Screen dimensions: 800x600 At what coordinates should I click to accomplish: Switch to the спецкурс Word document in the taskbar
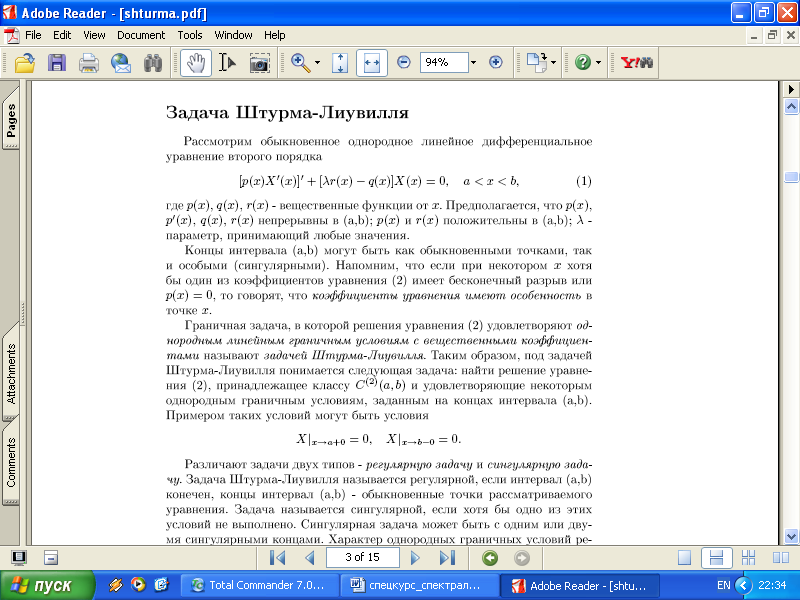(419, 586)
